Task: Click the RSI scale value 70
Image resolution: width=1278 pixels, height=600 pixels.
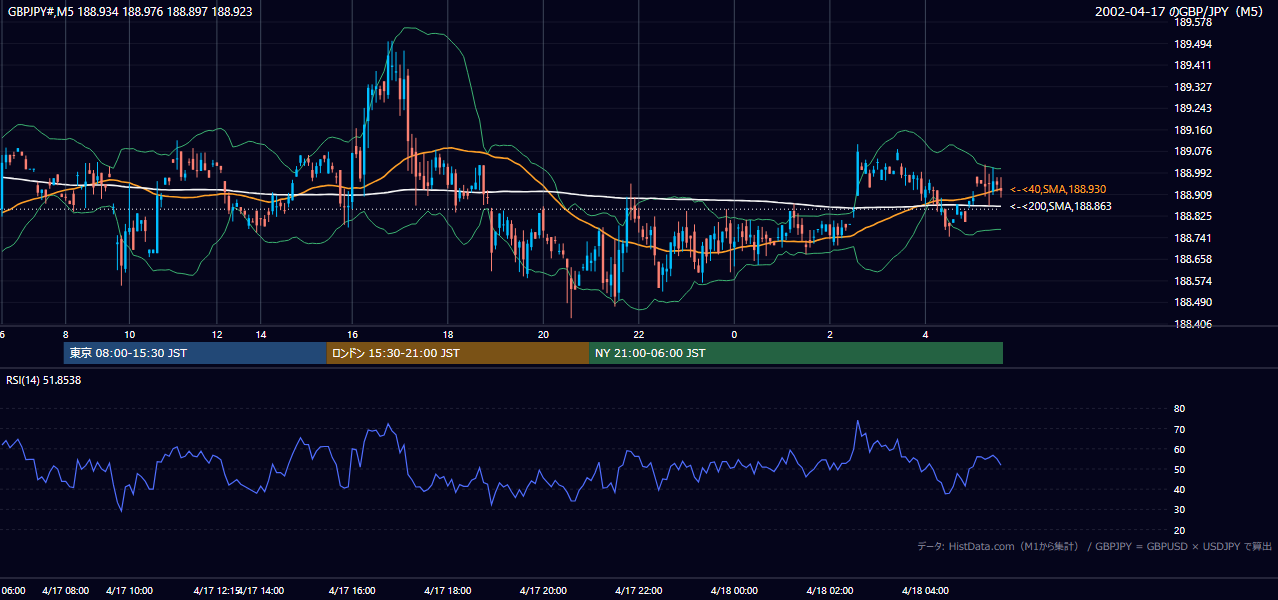Action: click(1179, 429)
